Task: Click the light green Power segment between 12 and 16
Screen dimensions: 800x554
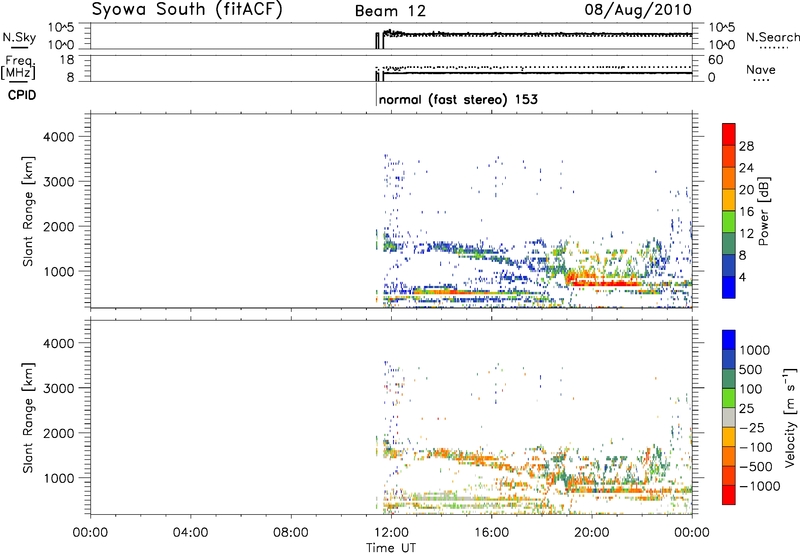Action: (x=729, y=222)
